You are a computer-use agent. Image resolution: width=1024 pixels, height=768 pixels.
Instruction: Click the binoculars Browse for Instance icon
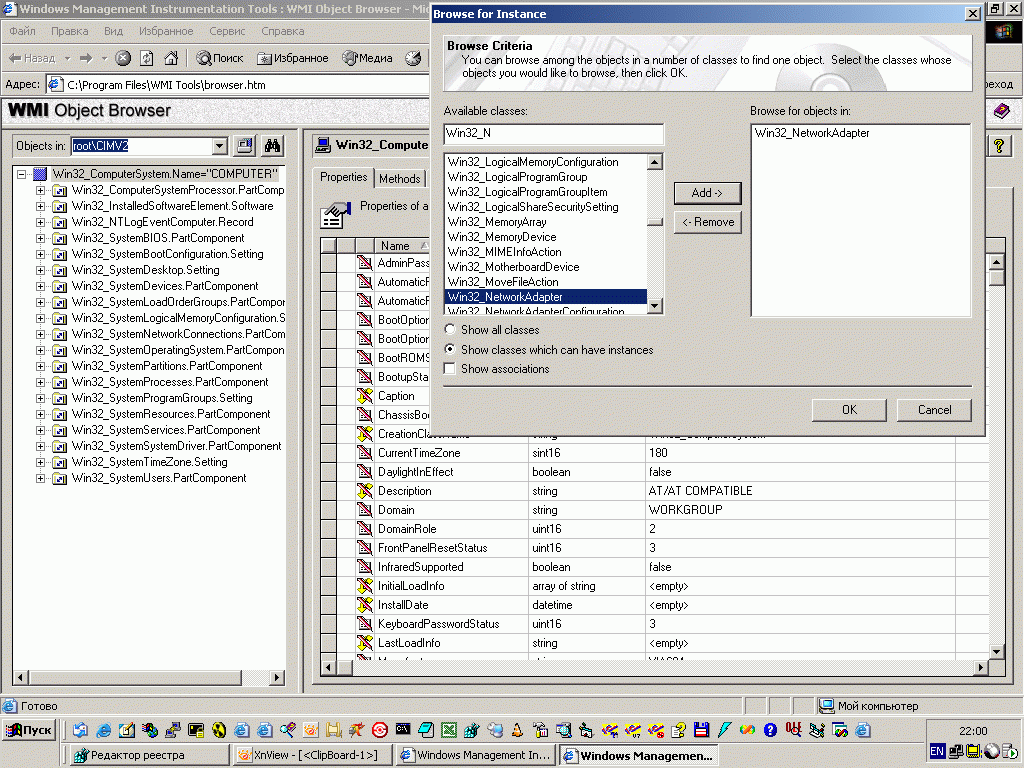point(272,146)
